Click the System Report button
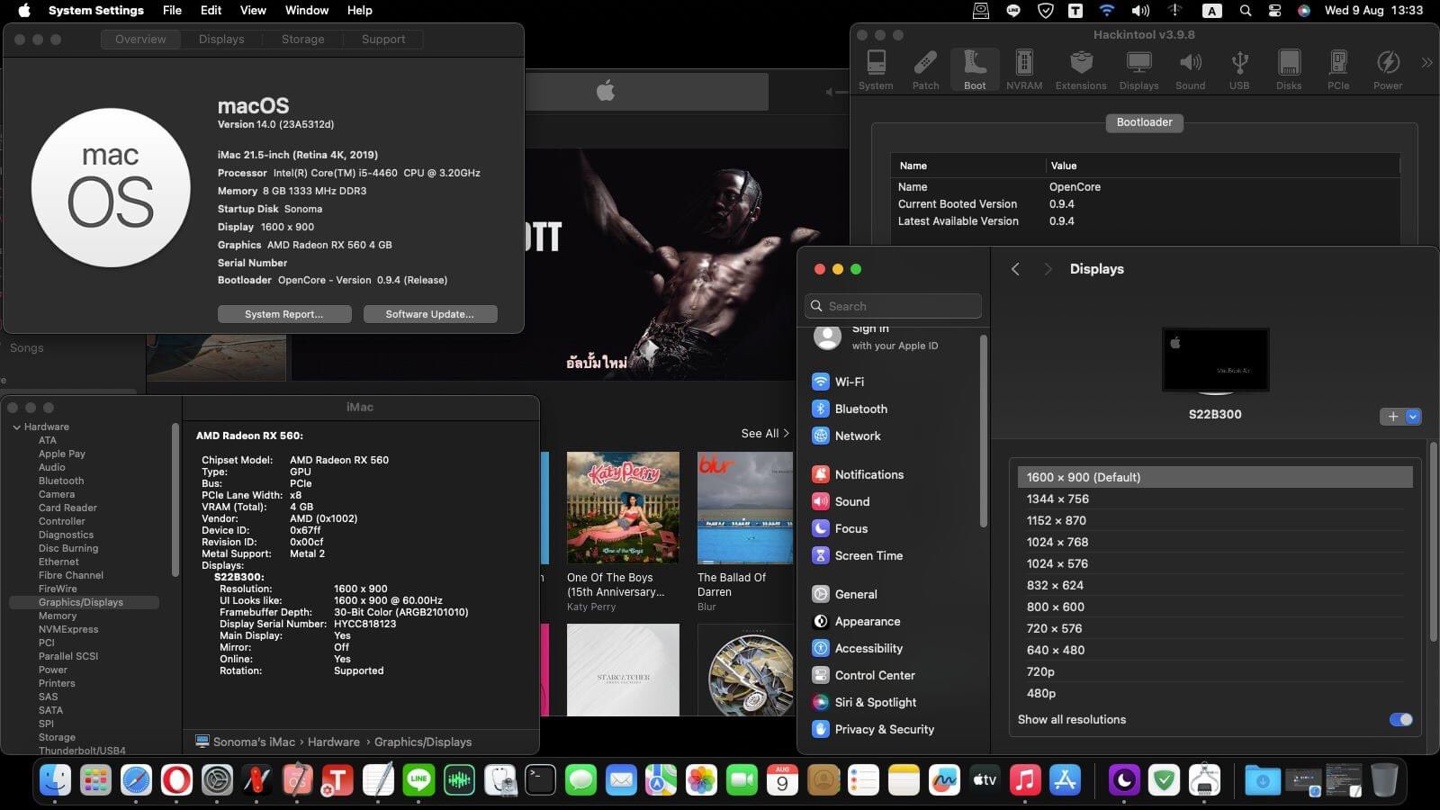The image size is (1440, 810). [284, 314]
